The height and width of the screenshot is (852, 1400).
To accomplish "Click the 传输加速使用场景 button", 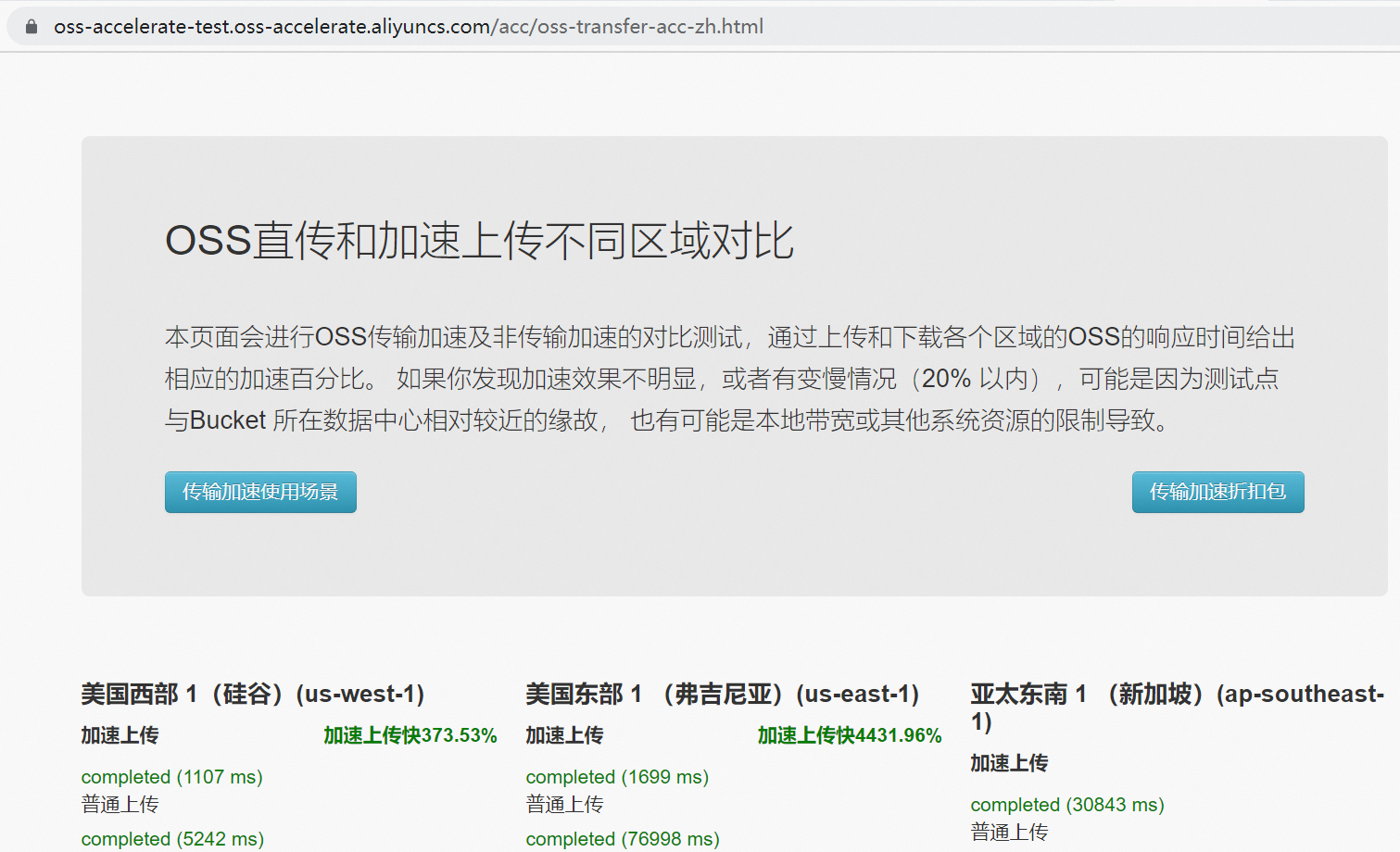I will coord(260,492).
